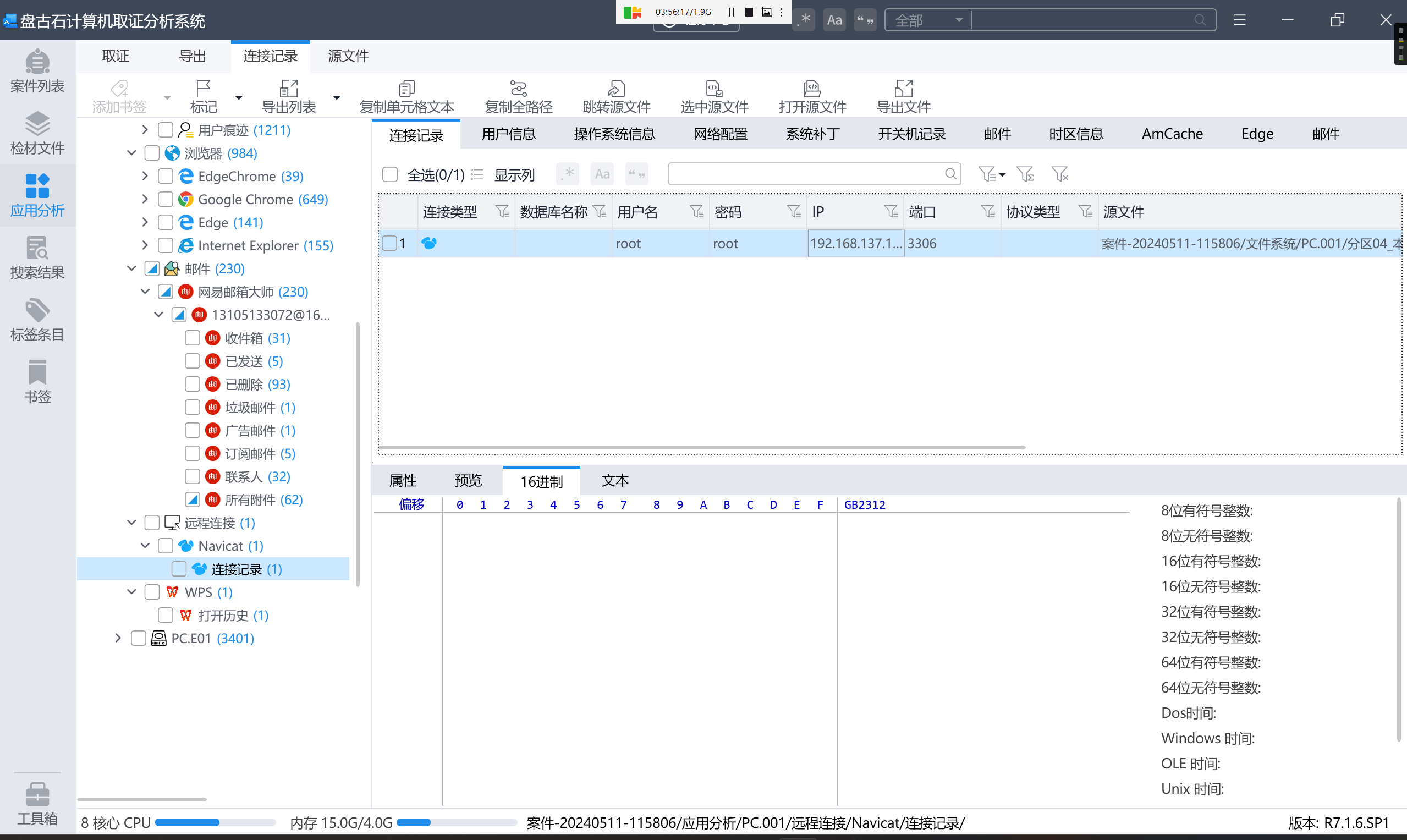Image resolution: width=1407 pixels, height=840 pixels.
Task: Click the 显示列 button
Action: 513,174
